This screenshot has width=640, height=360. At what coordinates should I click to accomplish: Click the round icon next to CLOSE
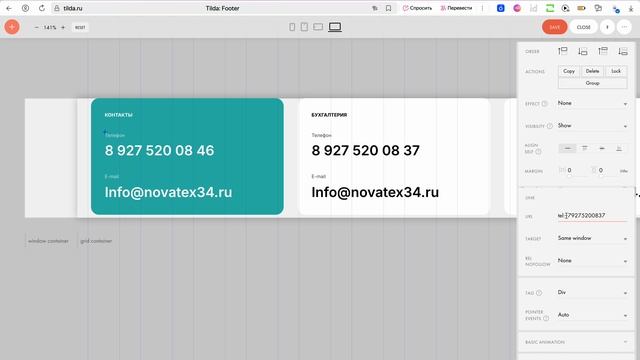(607, 27)
